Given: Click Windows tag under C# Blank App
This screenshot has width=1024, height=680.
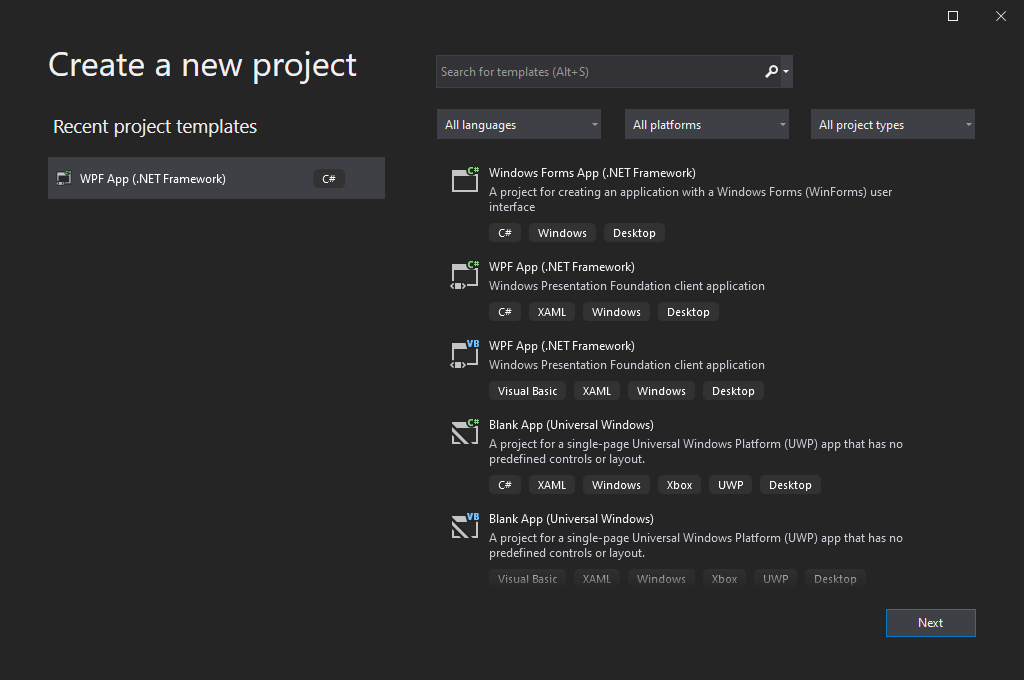Looking at the screenshot, I should coord(616,485).
